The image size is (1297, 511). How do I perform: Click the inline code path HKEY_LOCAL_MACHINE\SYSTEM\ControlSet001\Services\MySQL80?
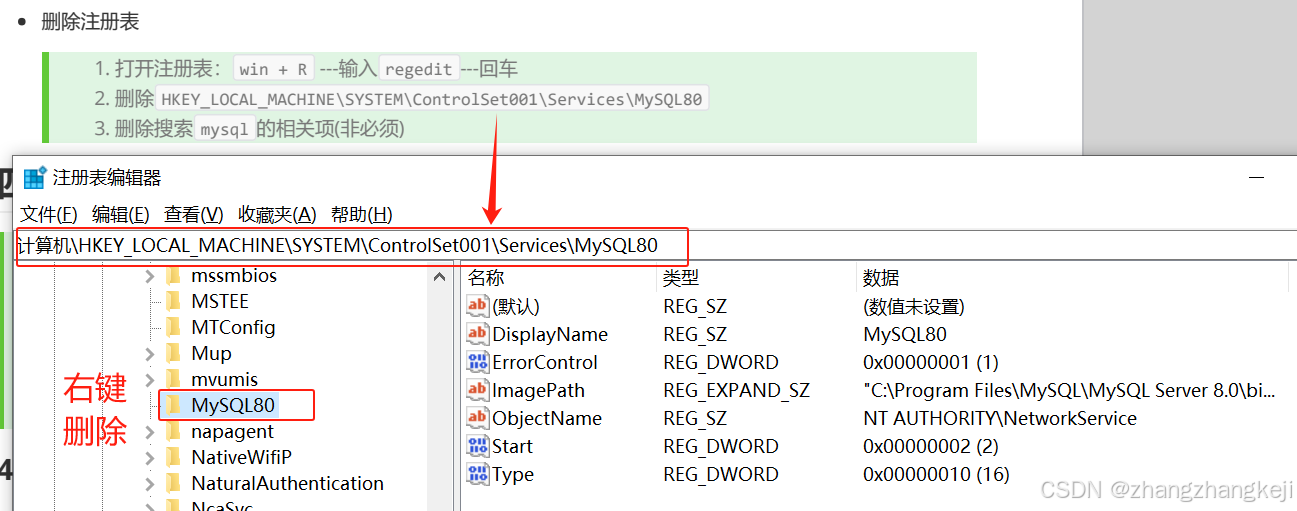(x=432, y=99)
